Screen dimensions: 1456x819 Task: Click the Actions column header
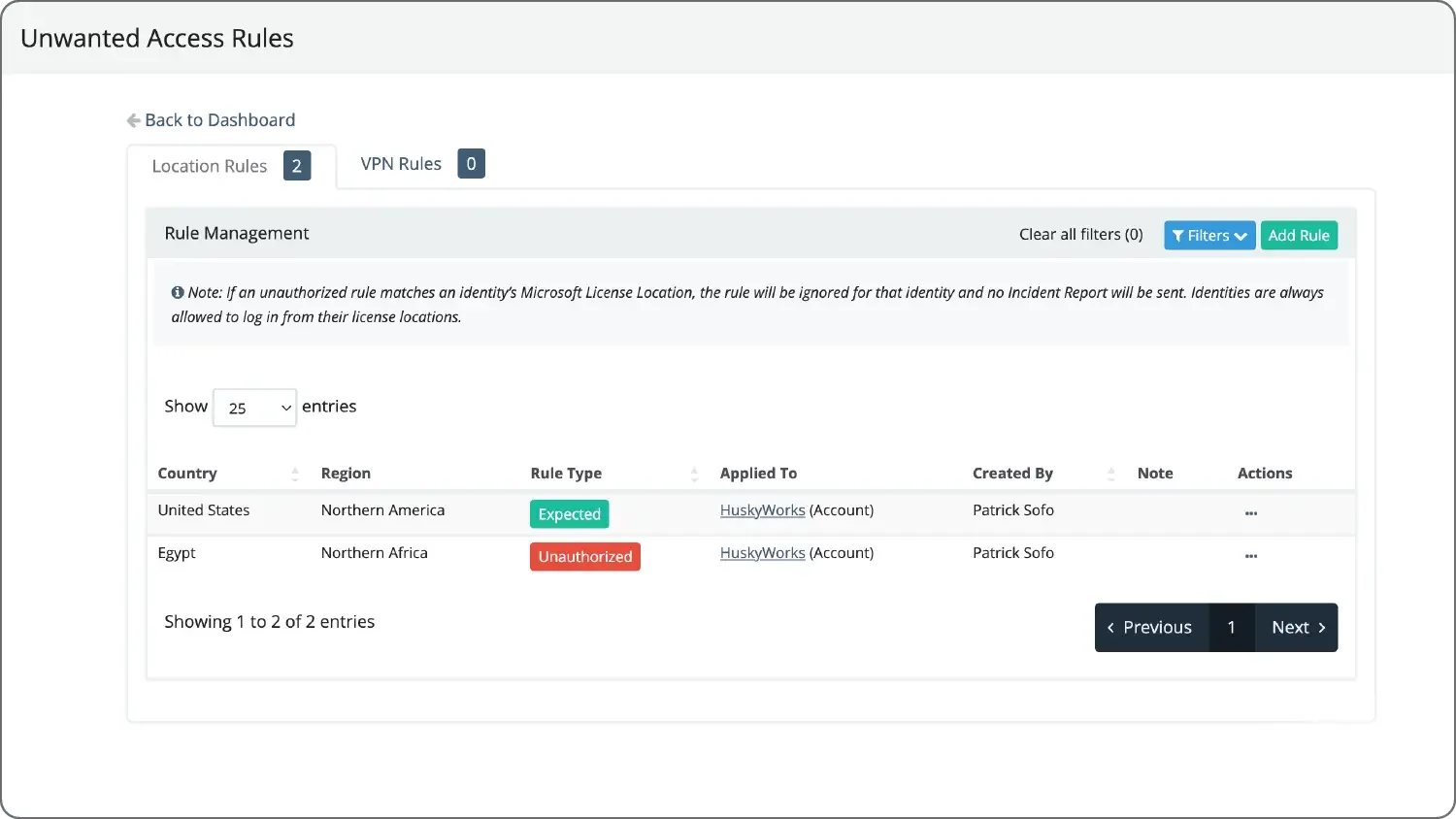pyautogui.click(x=1265, y=474)
